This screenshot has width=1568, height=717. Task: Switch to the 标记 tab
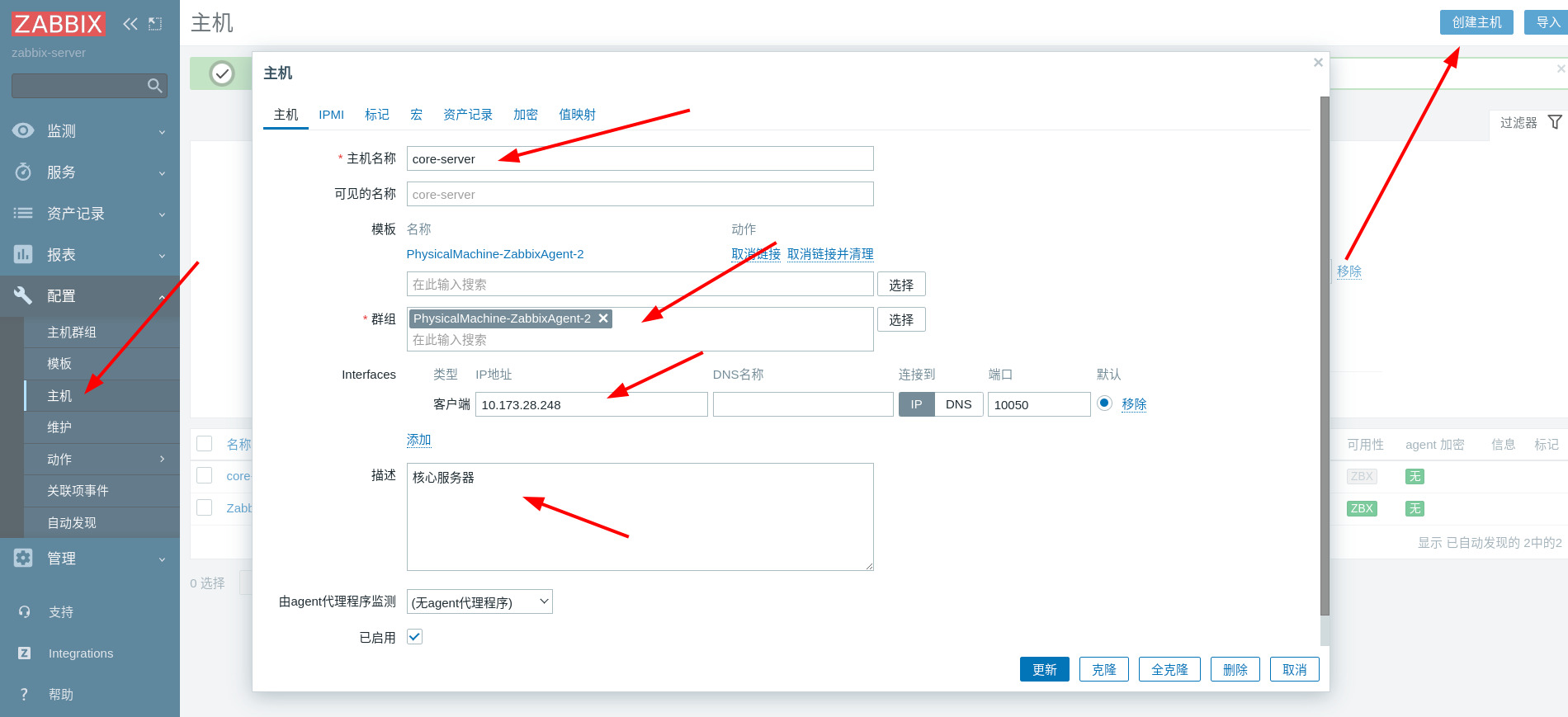click(377, 115)
